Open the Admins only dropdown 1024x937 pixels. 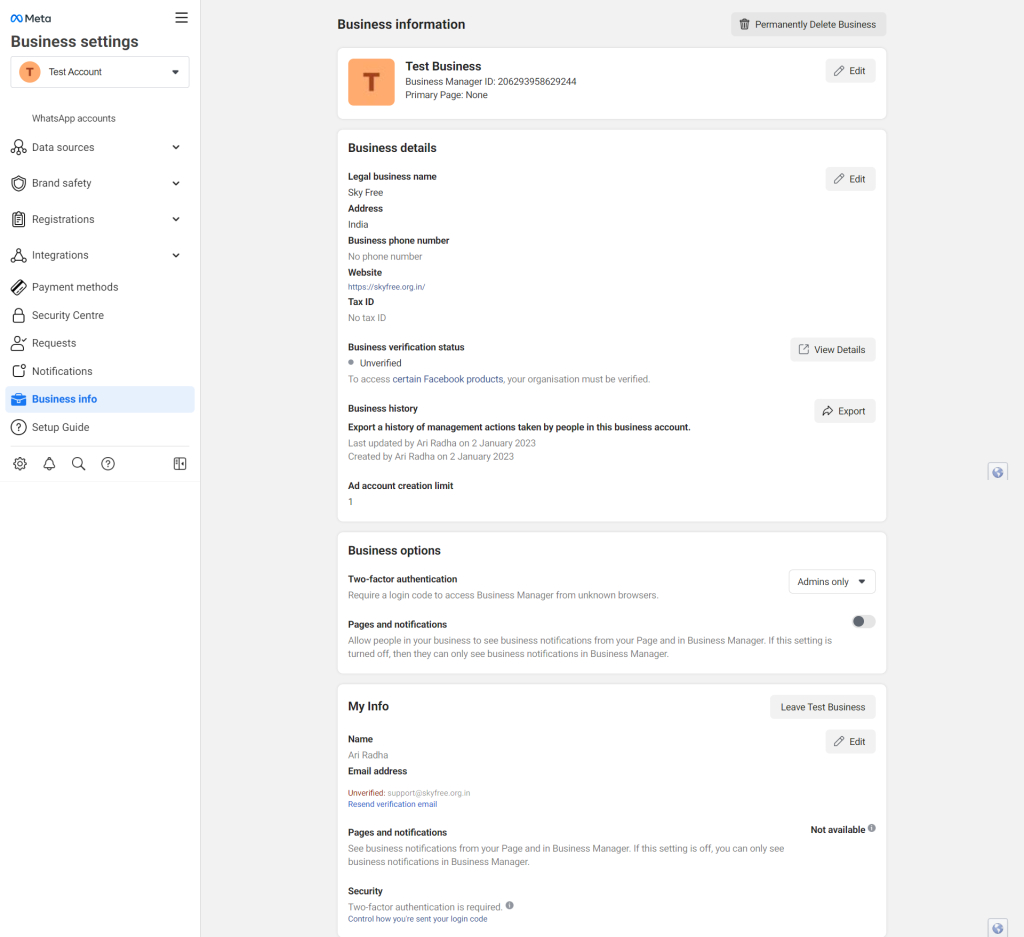(831, 582)
